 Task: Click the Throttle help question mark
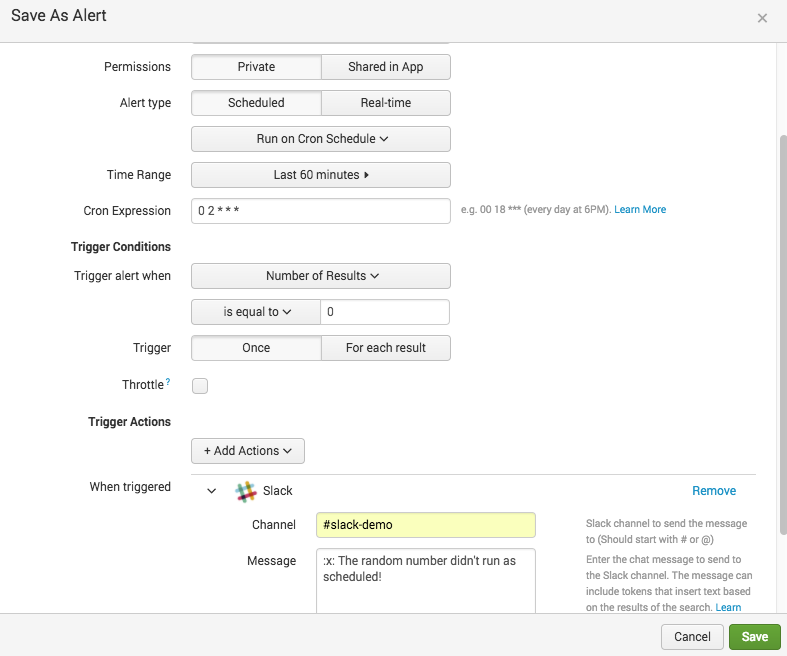click(166, 383)
